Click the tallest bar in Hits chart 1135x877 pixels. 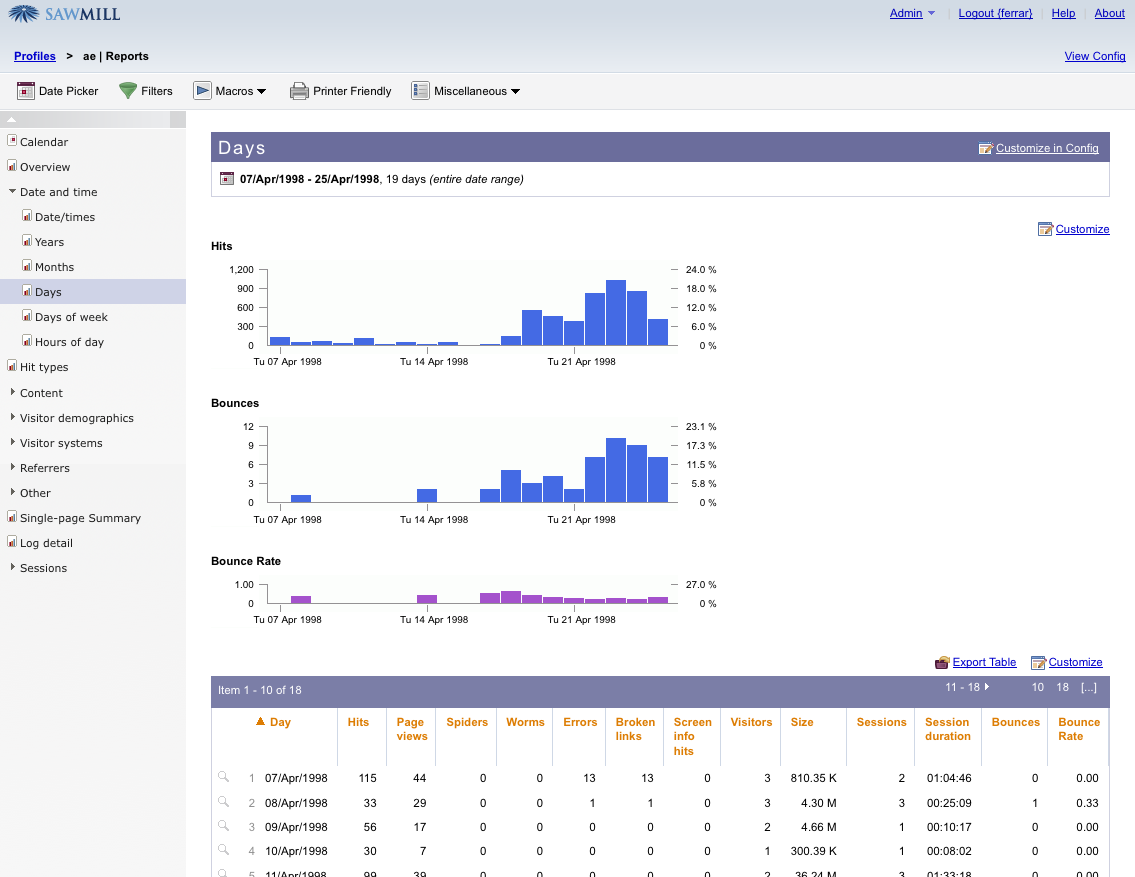pos(616,313)
